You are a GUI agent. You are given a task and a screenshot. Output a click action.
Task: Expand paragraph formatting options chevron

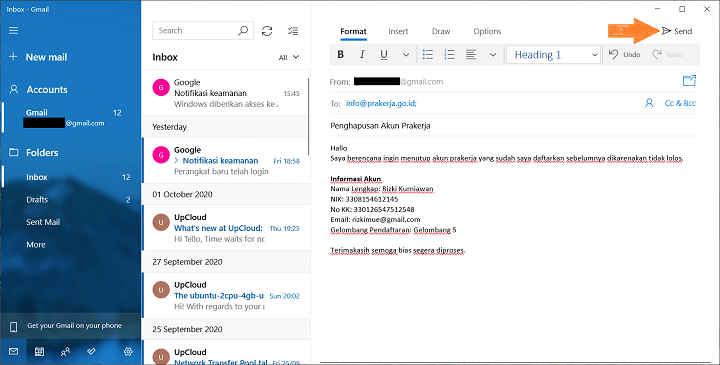click(493, 55)
